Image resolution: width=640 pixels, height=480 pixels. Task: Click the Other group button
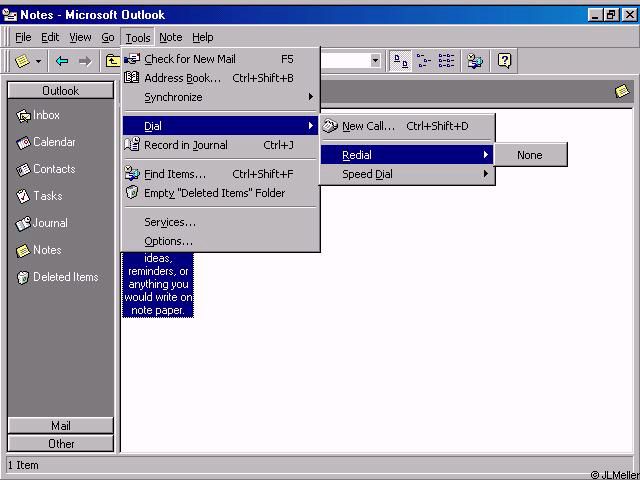pos(61,443)
